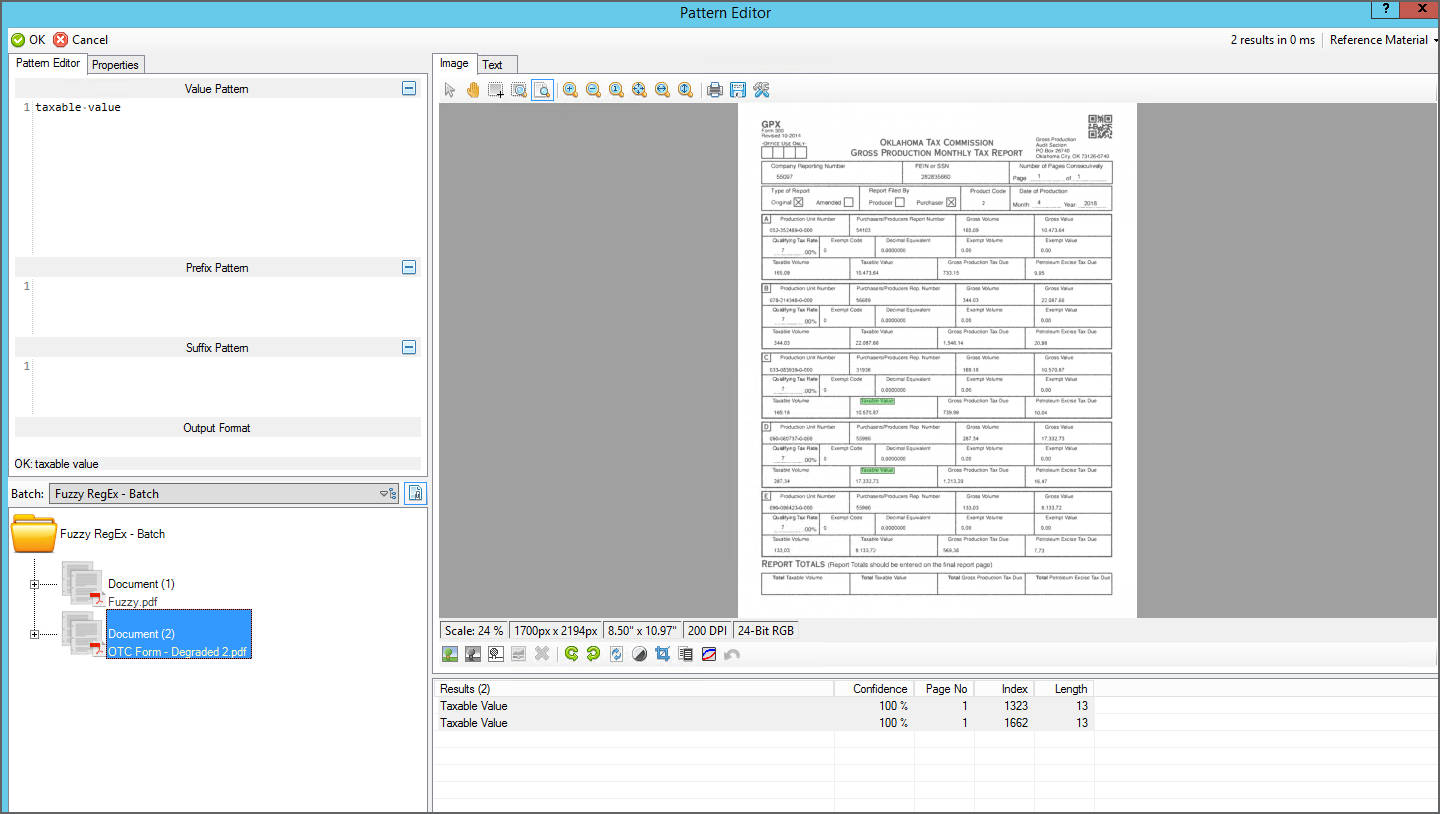This screenshot has width=1440, height=814.
Task: Click the crop image icon
Action: (662, 654)
